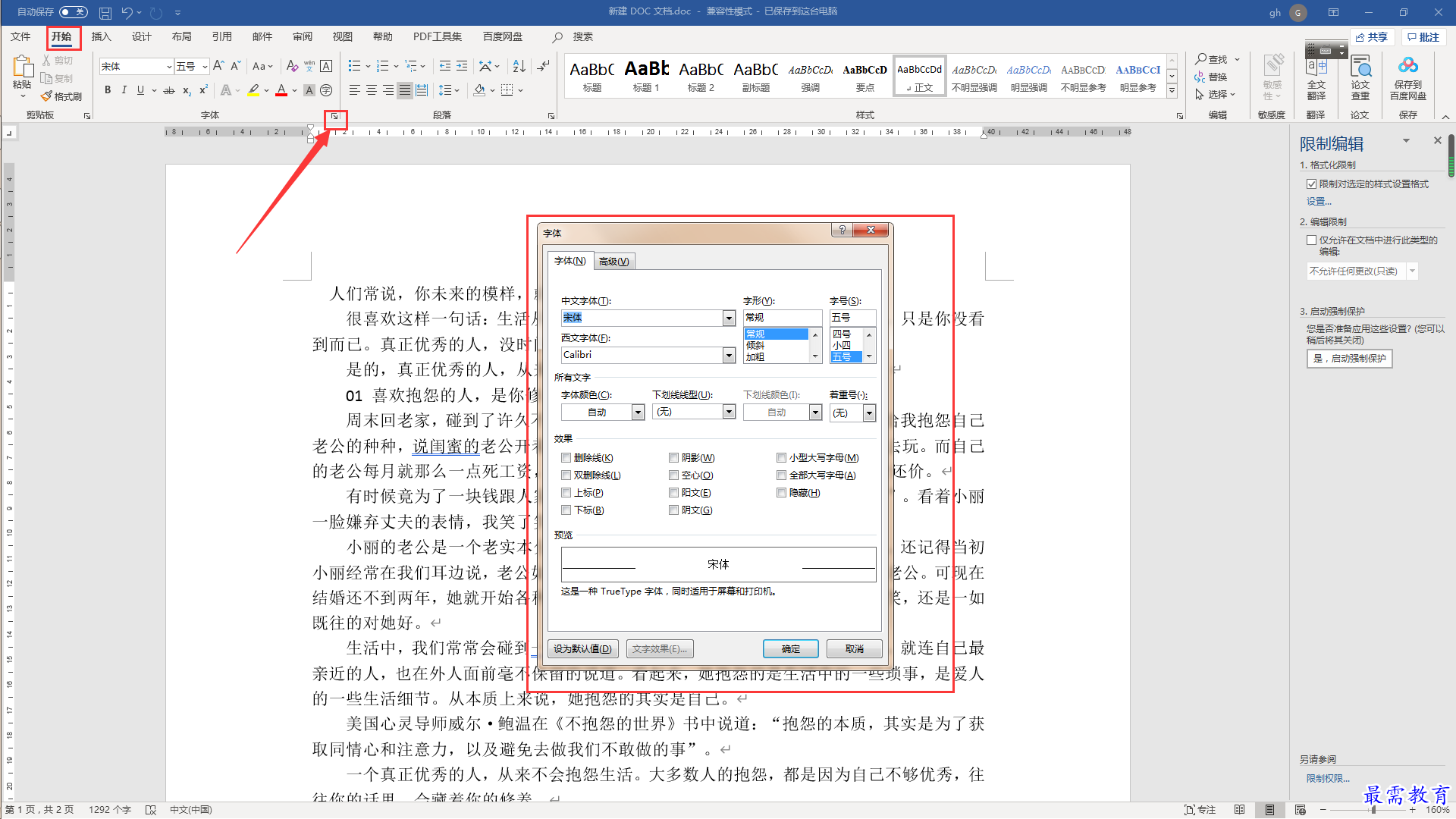The image size is (1456, 819).
Task: Click the clear formatting icon
Action: click(x=292, y=66)
